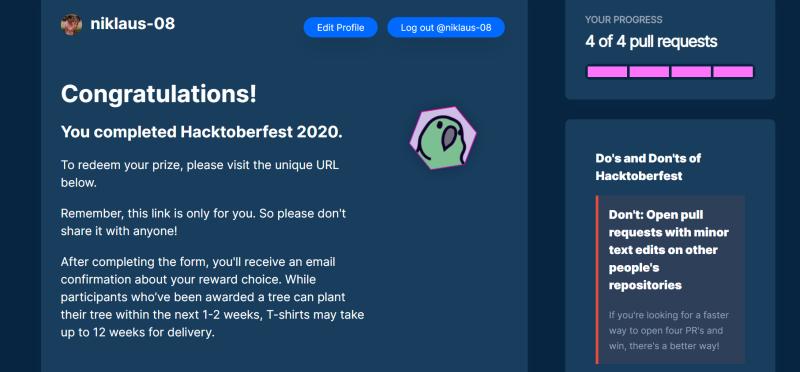The height and width of the screenshot is (372, 800).
Task: Log out of @niklaus-08 account
Action: tap(446, 28)
